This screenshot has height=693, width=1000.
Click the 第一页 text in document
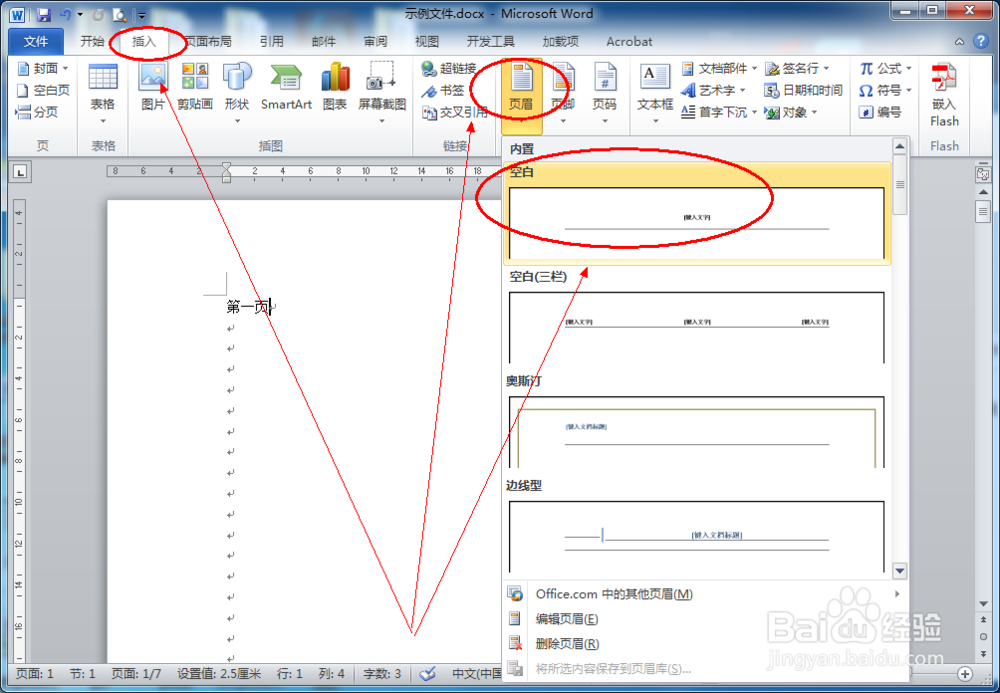click(247, 307)
